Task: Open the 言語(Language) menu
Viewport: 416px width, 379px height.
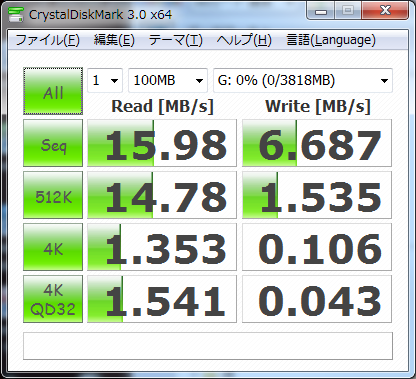Action: pyautogui.click(x=331, y=40)
